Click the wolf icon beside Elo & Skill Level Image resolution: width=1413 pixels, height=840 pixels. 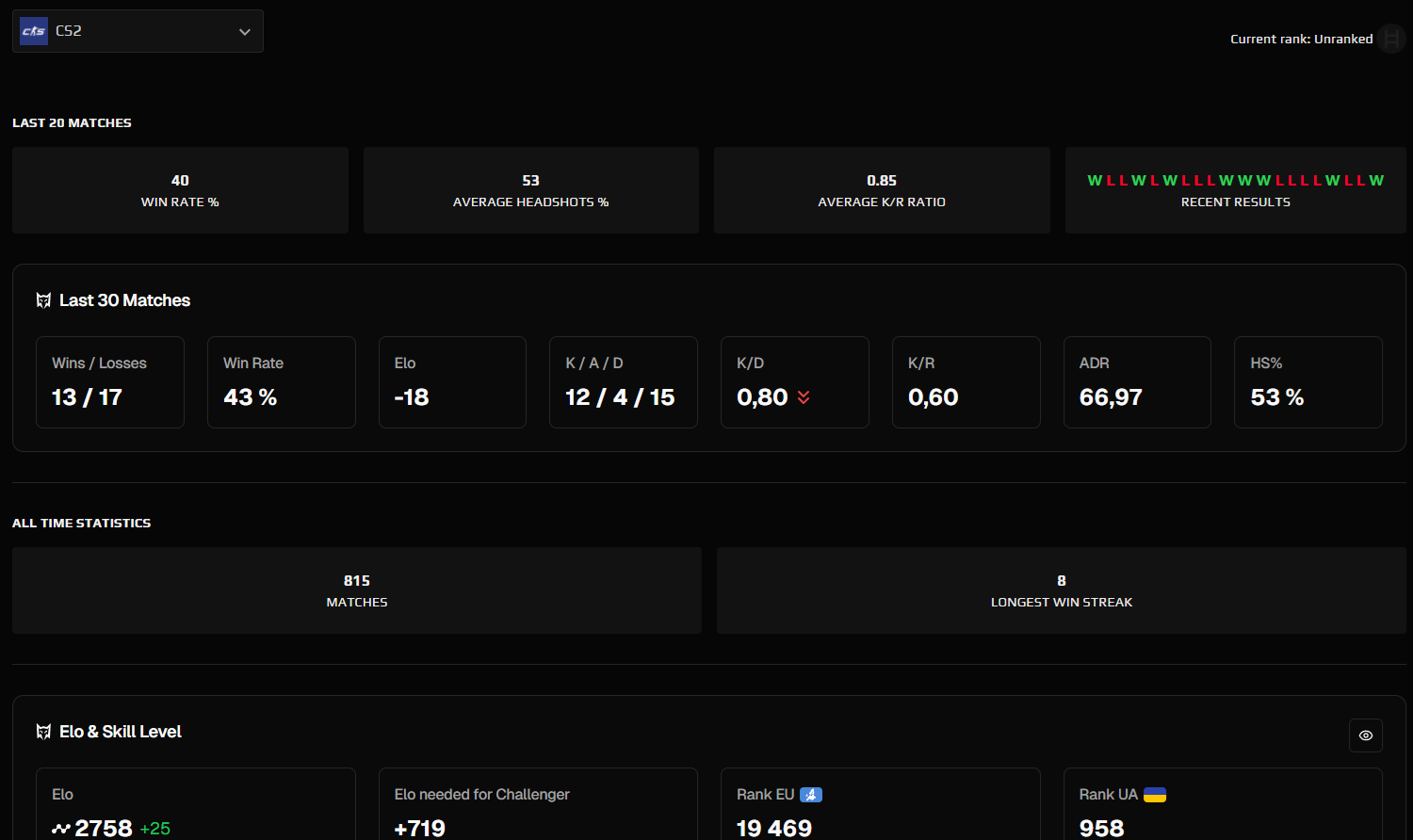coord(43,731)
